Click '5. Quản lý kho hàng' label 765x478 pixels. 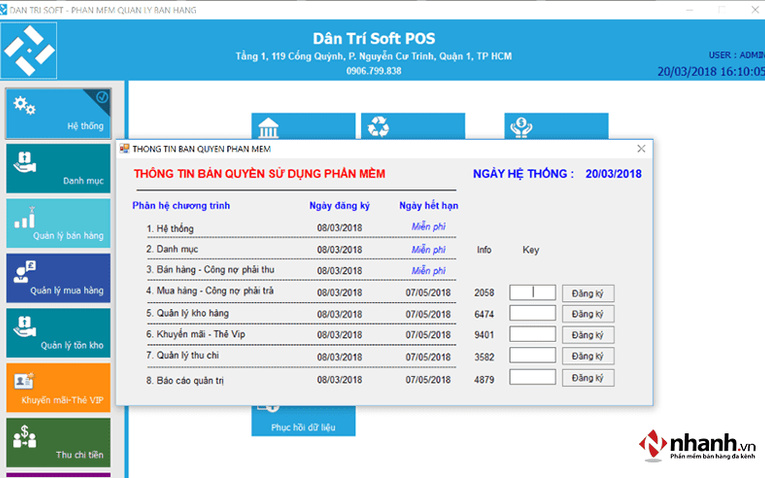(187, 313)
